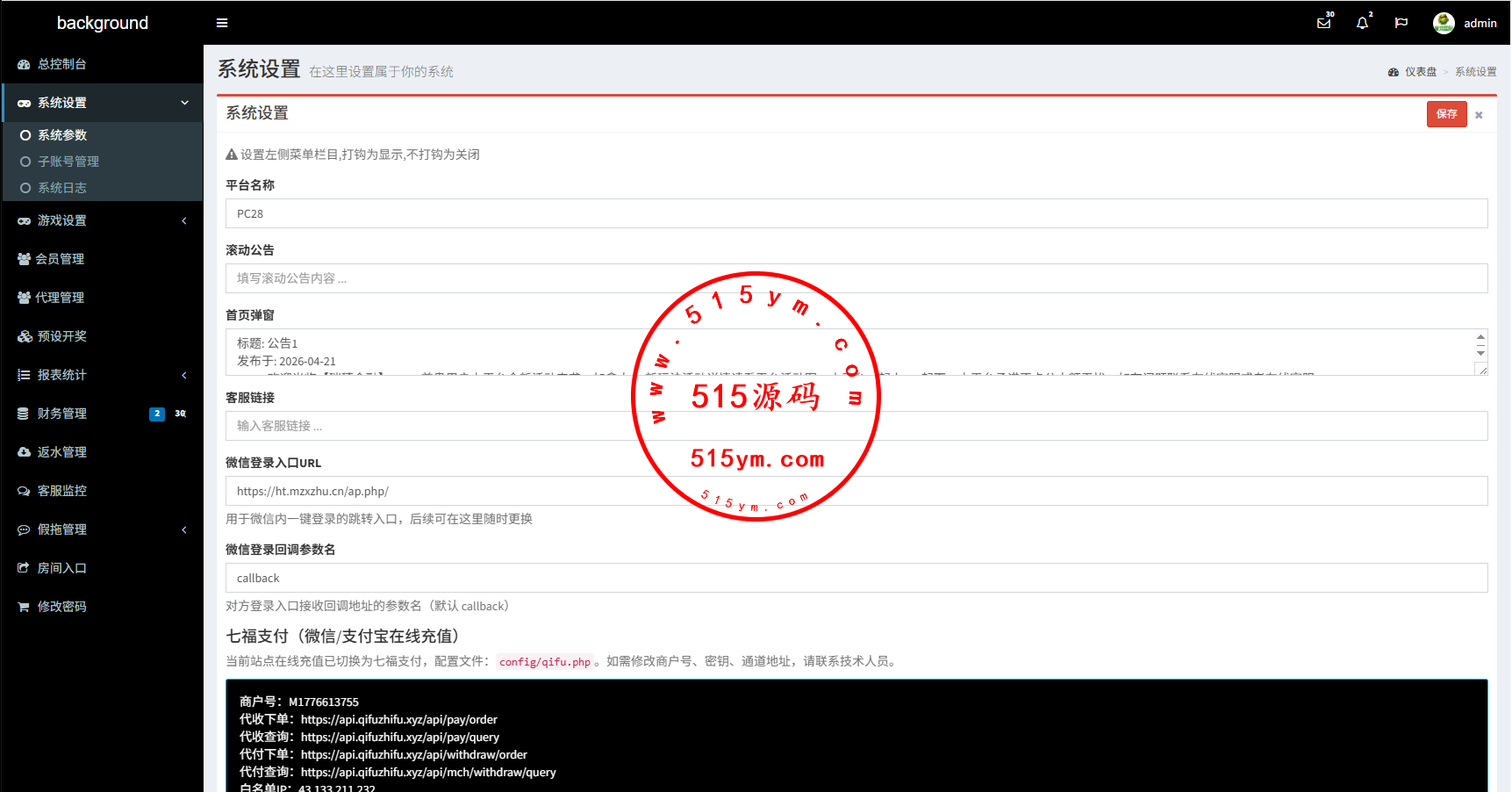Open 会员管理 in the sidebar
The width and height of the screenshot is (1512, 792).
60,259
